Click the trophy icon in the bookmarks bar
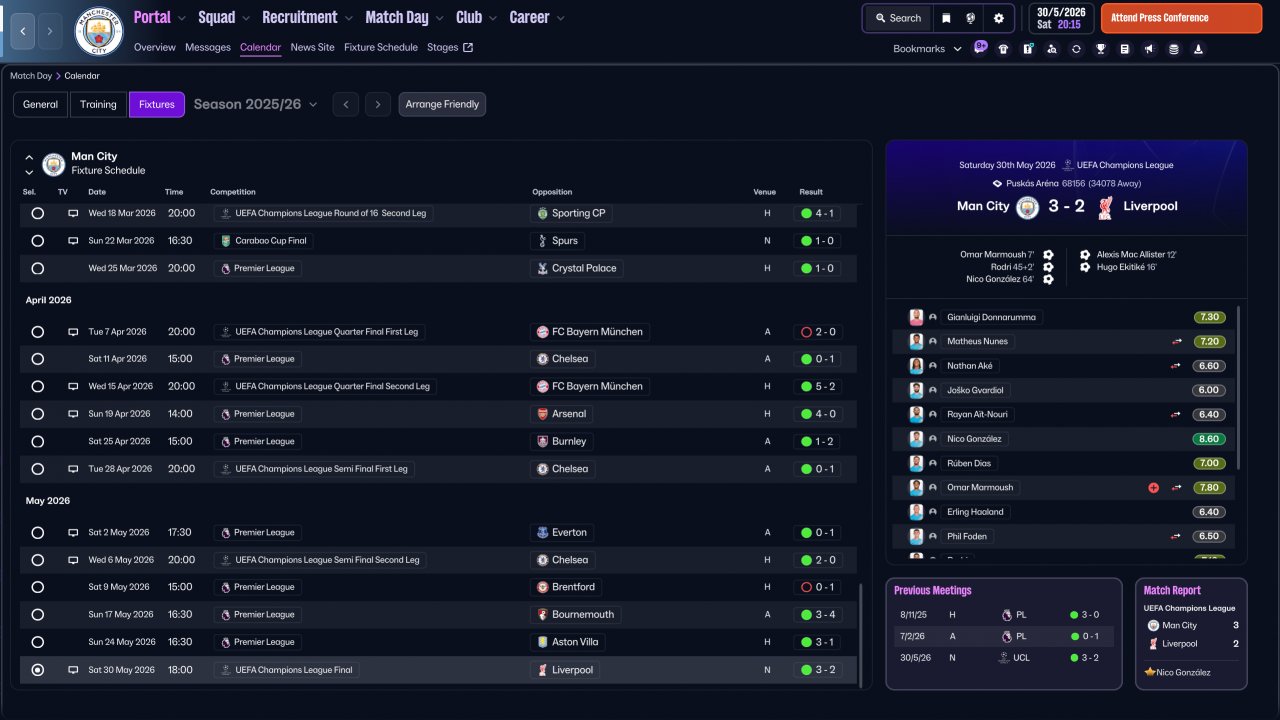The width and height of the screenshot is (1280, 720). tap(1100, 49)
